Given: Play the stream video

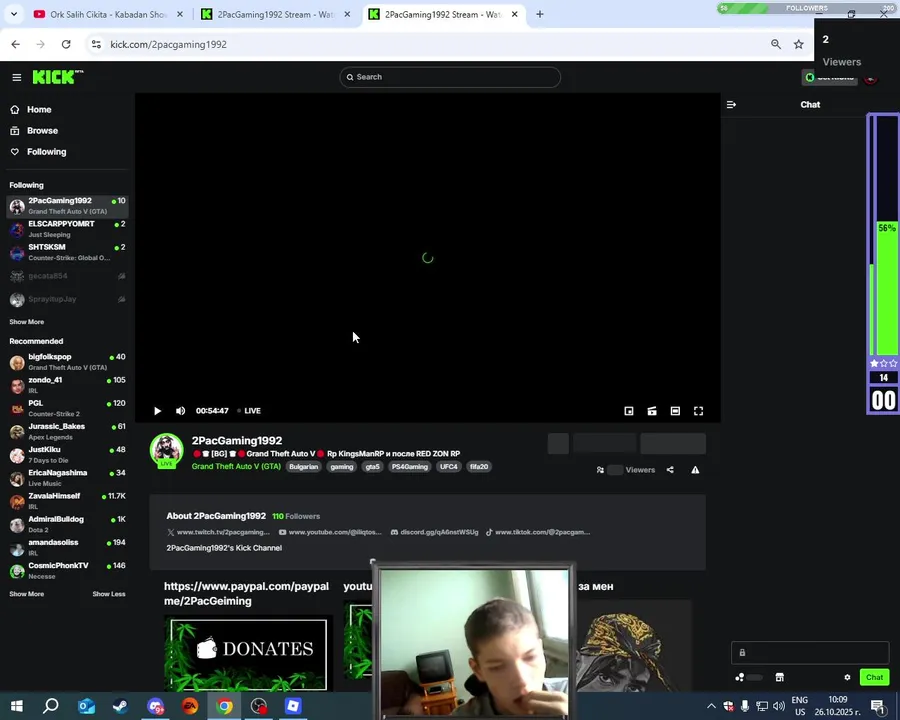Looking at the screenshot, I should tap(157, 411).
